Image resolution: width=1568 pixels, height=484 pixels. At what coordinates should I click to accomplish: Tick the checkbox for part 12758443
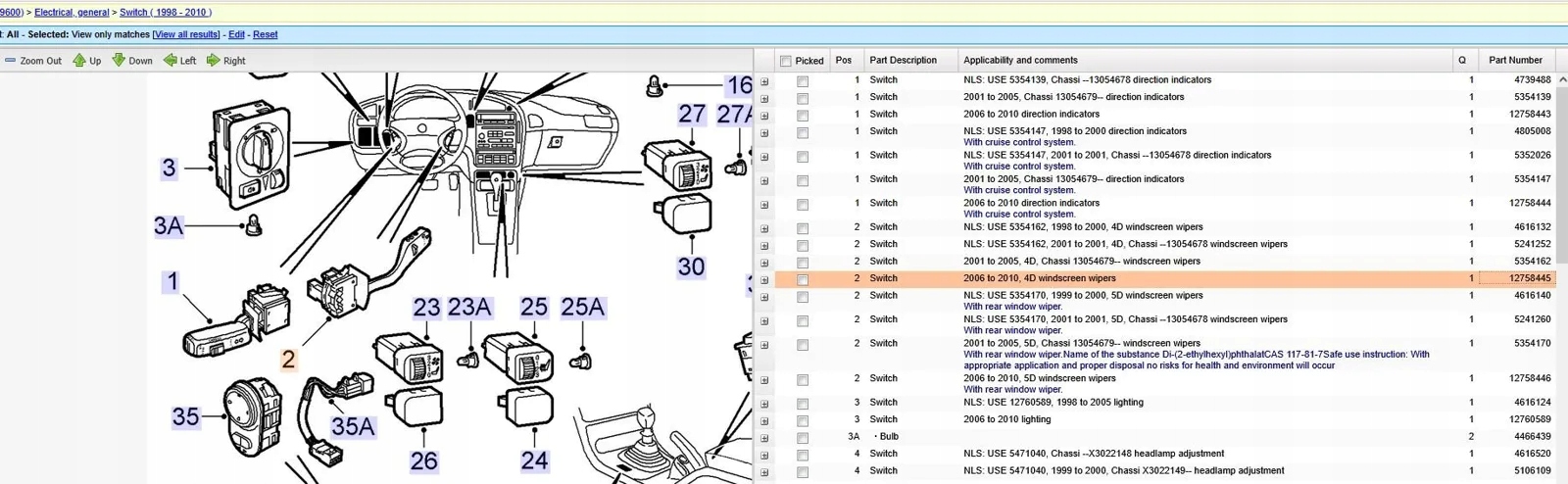[803, 116]
